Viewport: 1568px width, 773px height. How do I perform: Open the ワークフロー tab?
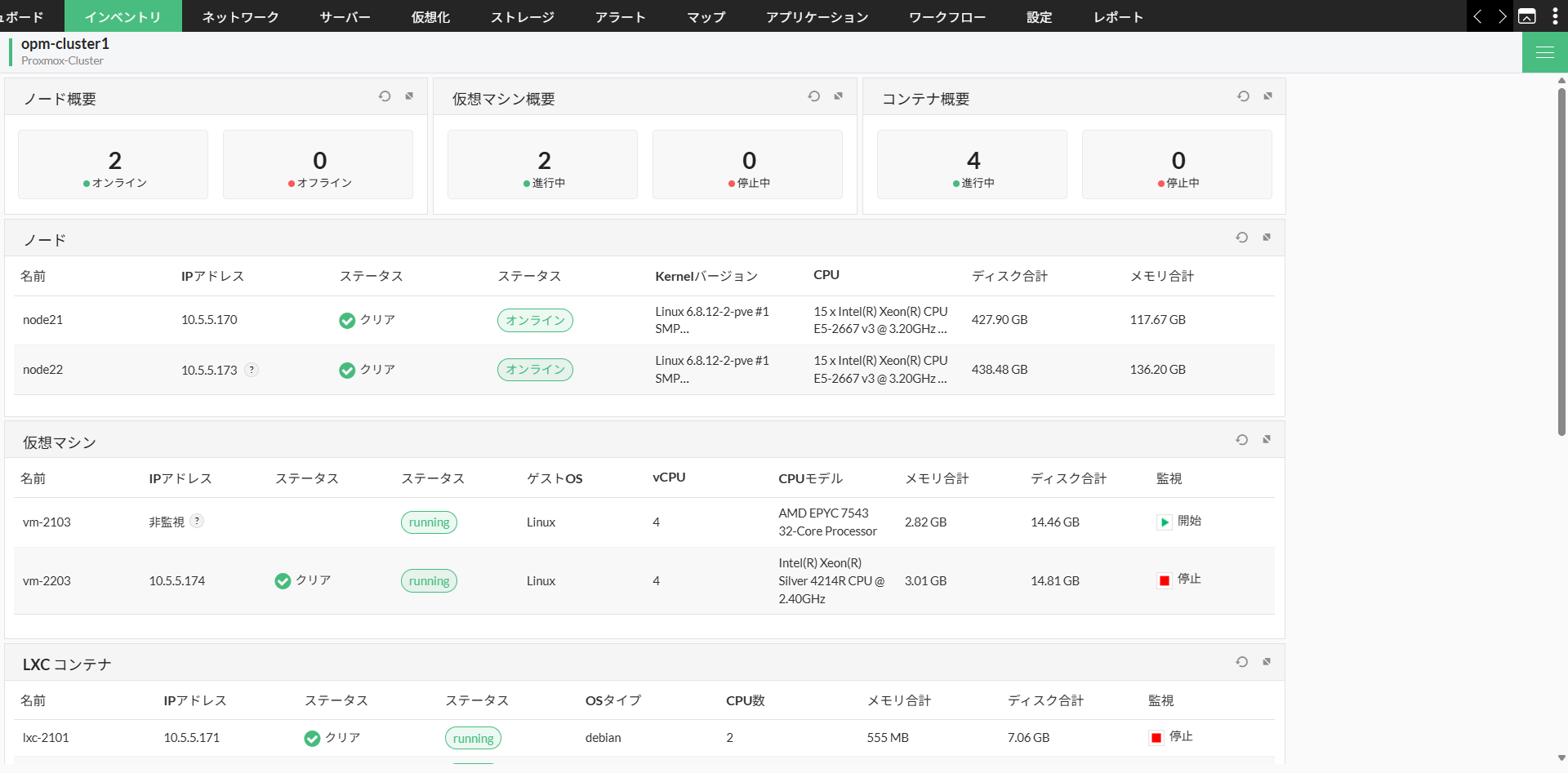tap(947, 16)
